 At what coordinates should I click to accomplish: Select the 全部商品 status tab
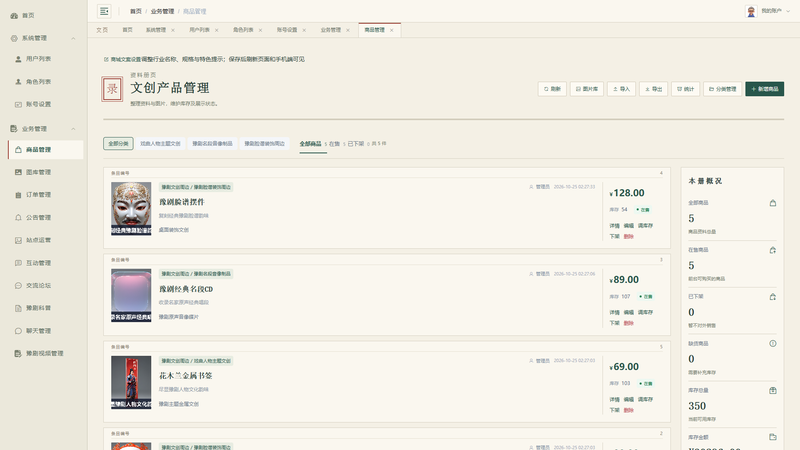coord(313,144)
